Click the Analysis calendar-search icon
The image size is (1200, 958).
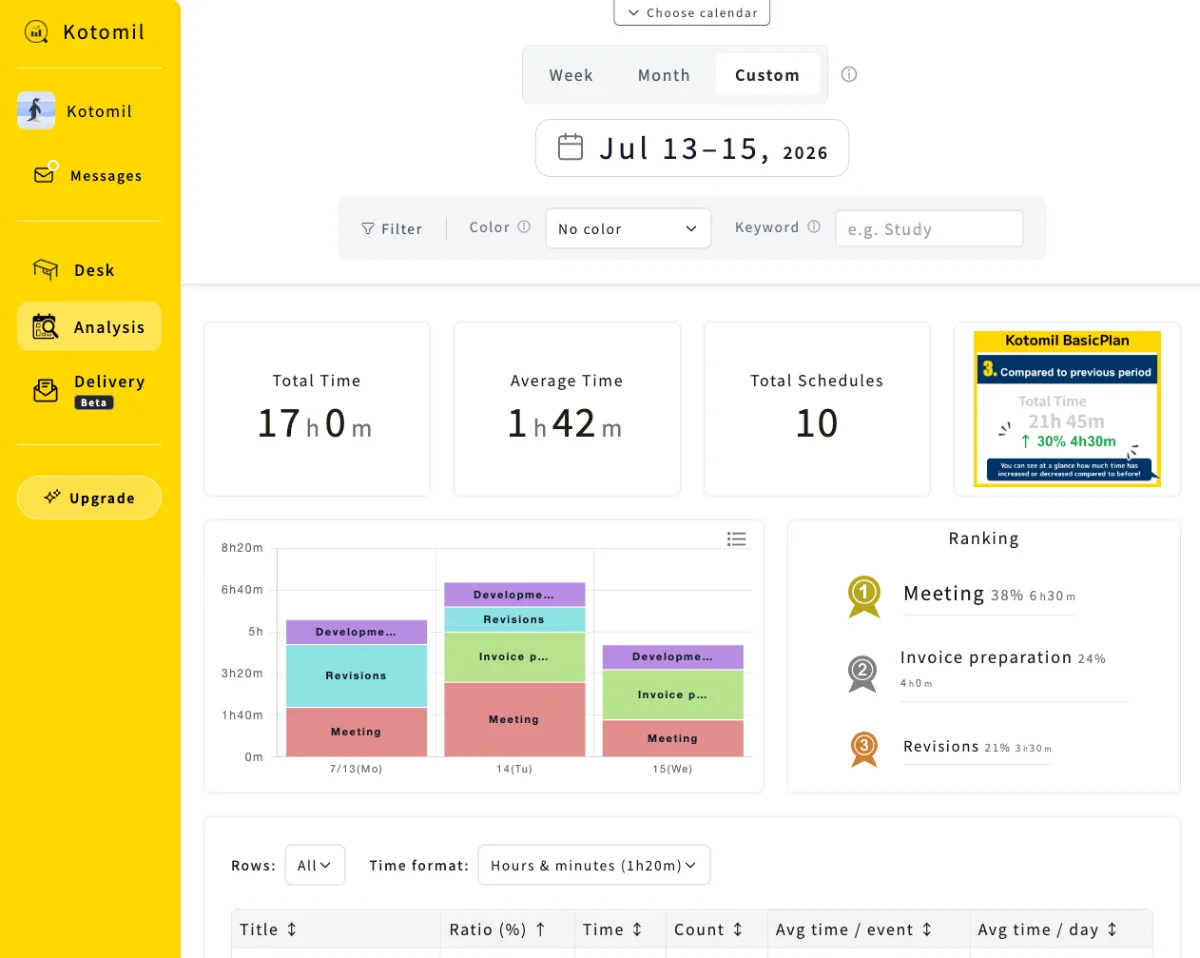click(45, 327)
